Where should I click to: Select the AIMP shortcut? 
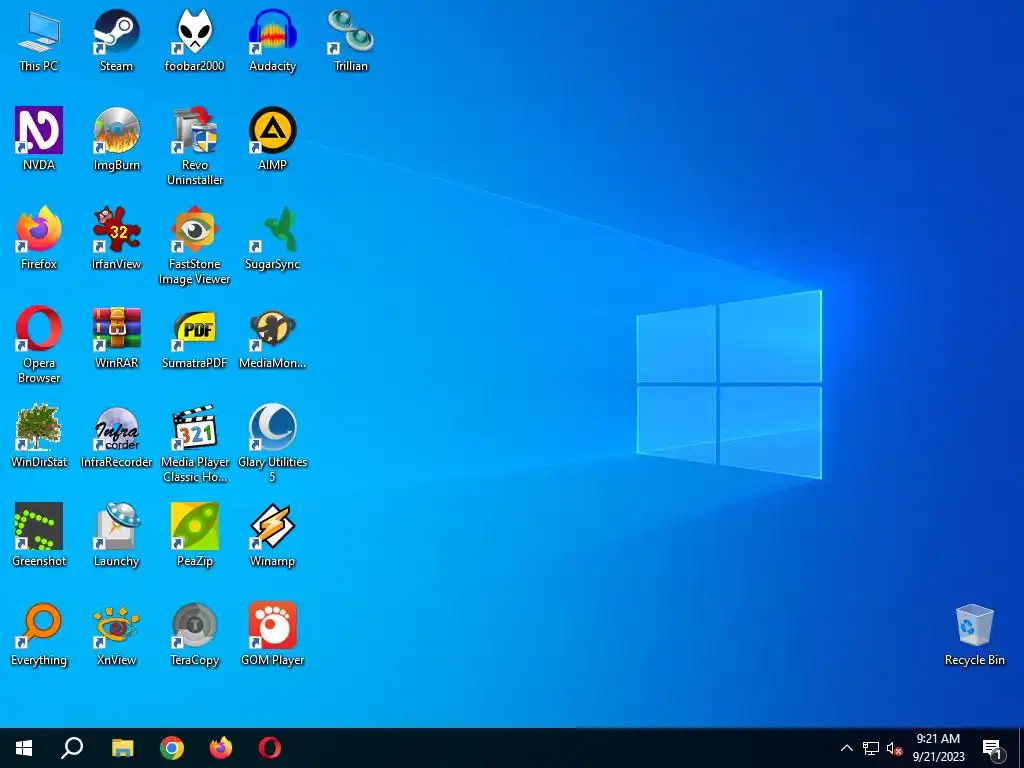point(272,138)
